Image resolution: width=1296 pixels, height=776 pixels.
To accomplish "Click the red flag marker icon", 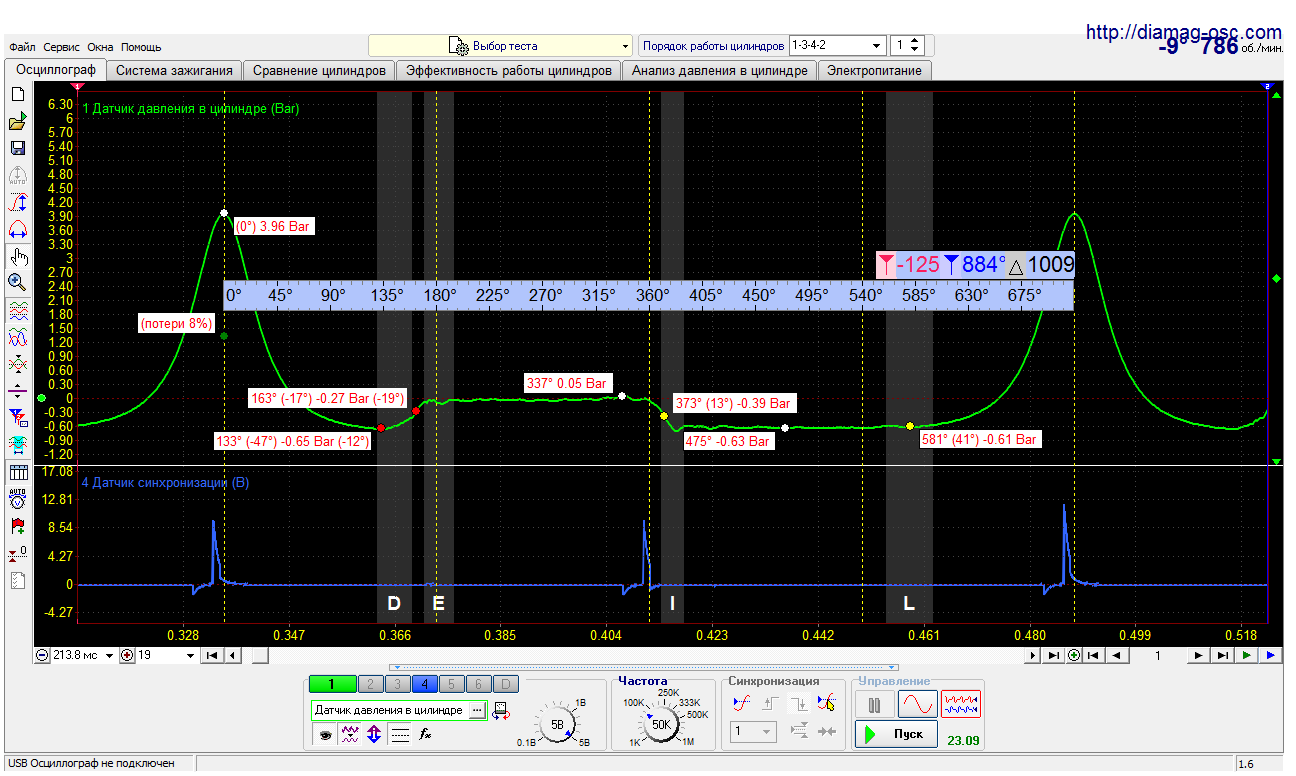I will (x=17, y=524).
